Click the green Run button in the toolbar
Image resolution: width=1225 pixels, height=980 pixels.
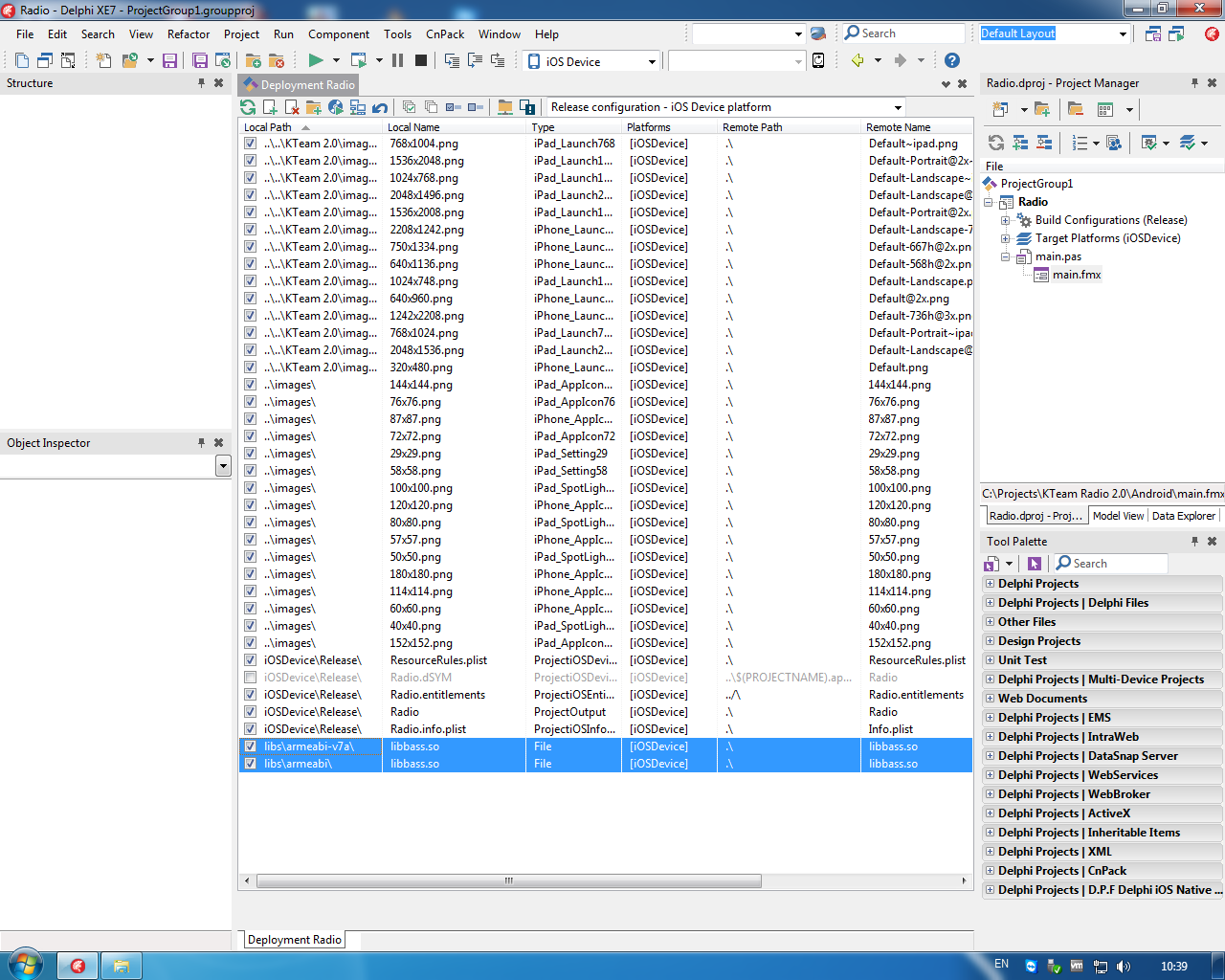point(315,60)
